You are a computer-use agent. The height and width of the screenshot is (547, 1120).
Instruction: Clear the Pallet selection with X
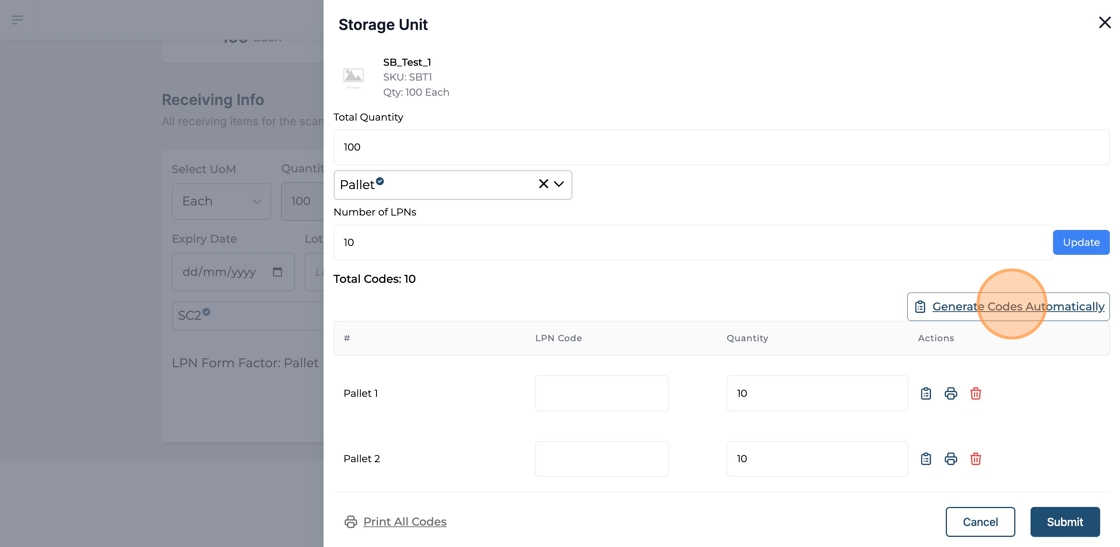click(x=543, y=184)
